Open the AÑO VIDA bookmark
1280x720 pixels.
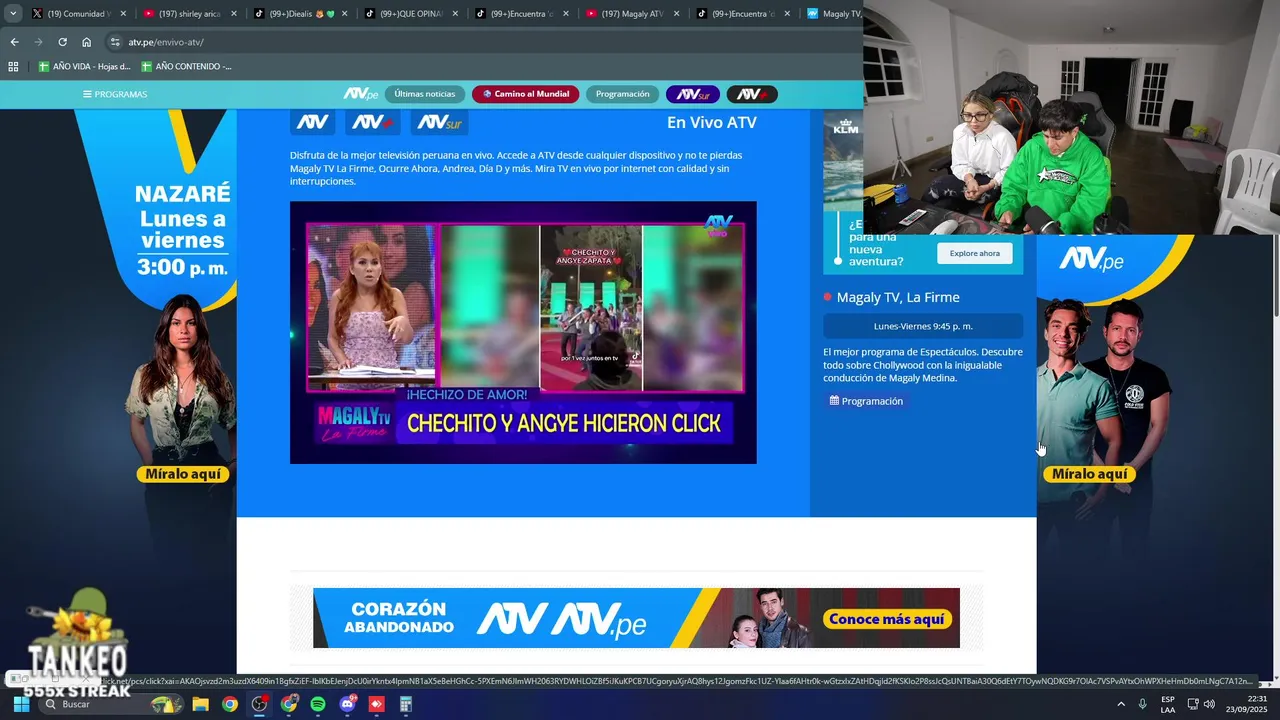85,67
